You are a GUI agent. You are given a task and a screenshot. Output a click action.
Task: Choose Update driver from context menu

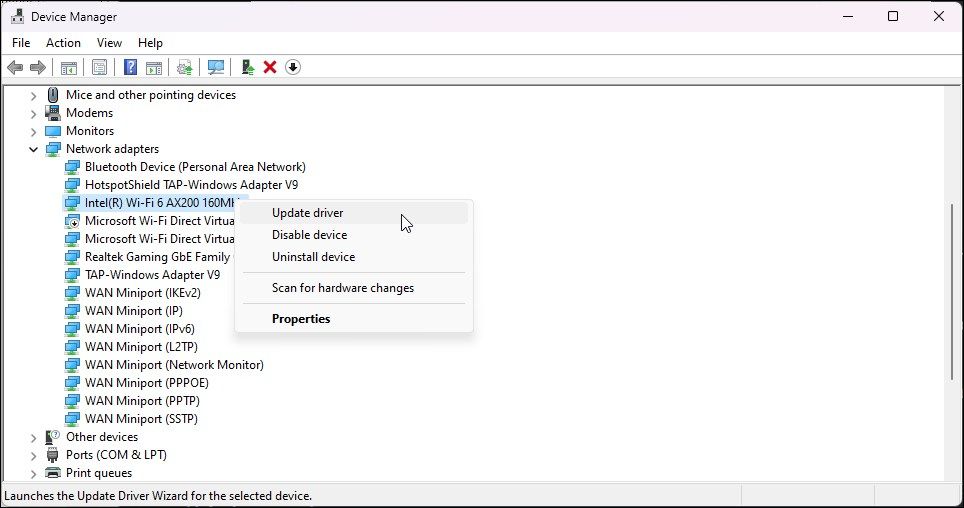pyautogui.click(x=354, y=213)
